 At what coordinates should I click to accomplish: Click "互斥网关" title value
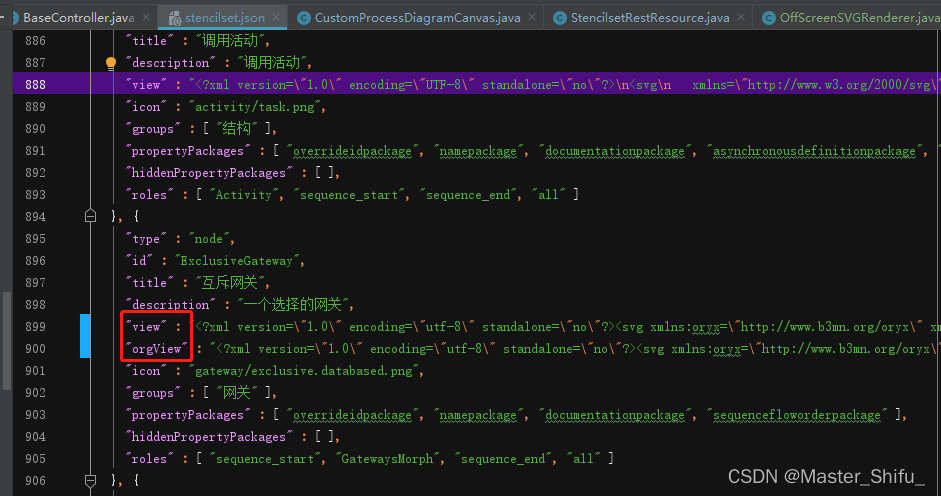230,283
